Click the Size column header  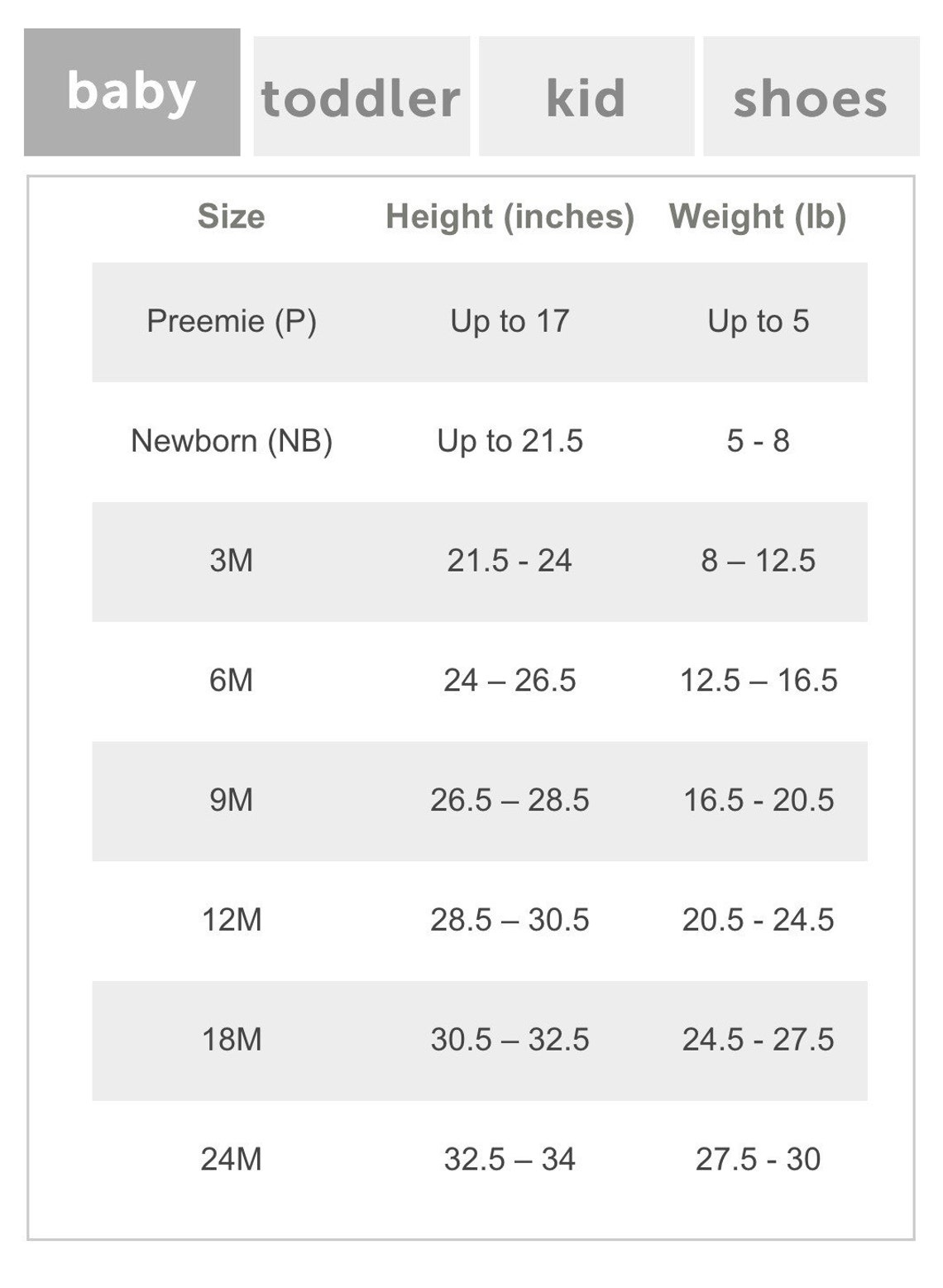pyautogui.click(x=232, y=217)
